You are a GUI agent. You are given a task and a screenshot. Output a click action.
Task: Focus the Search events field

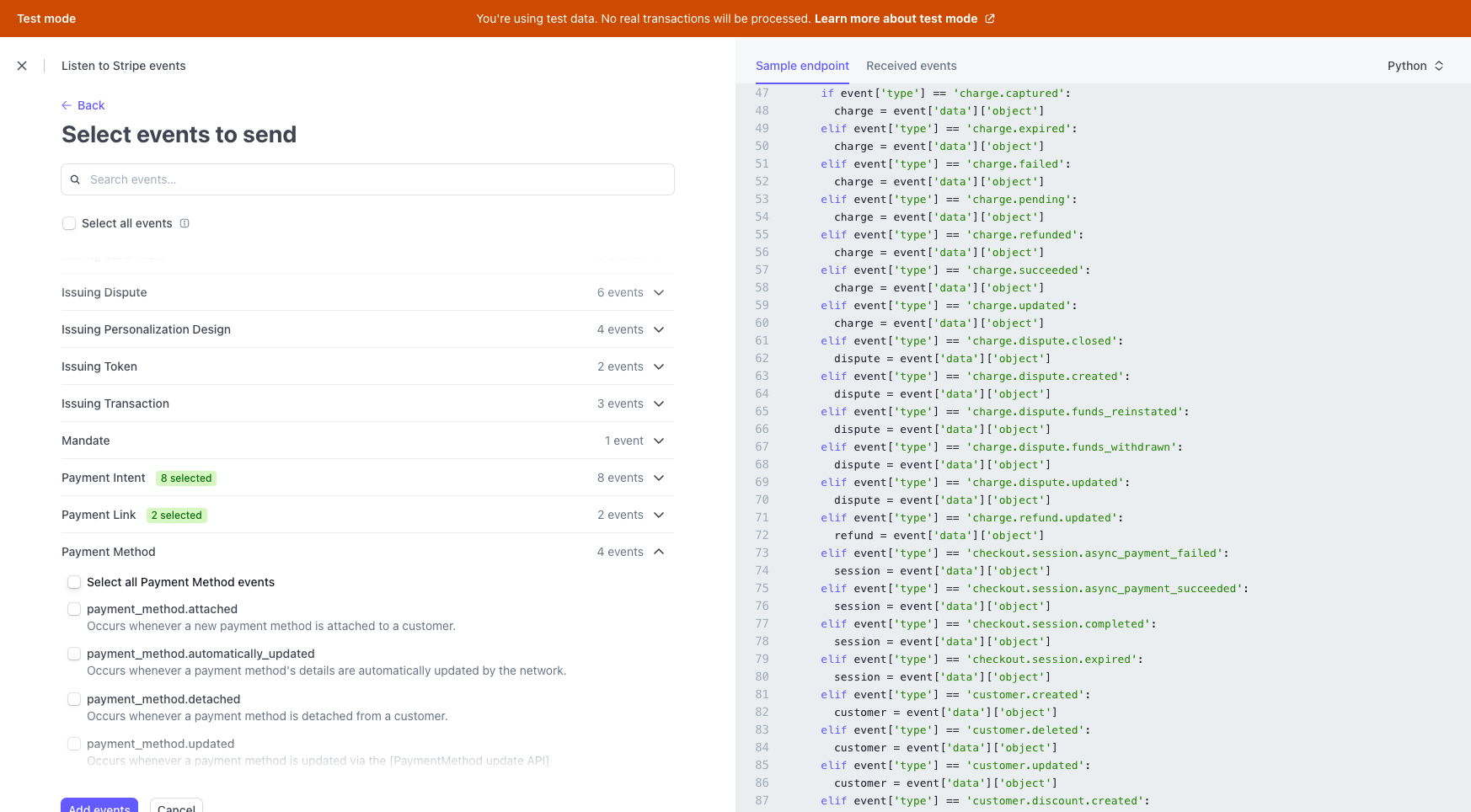(x=367, y=179)
